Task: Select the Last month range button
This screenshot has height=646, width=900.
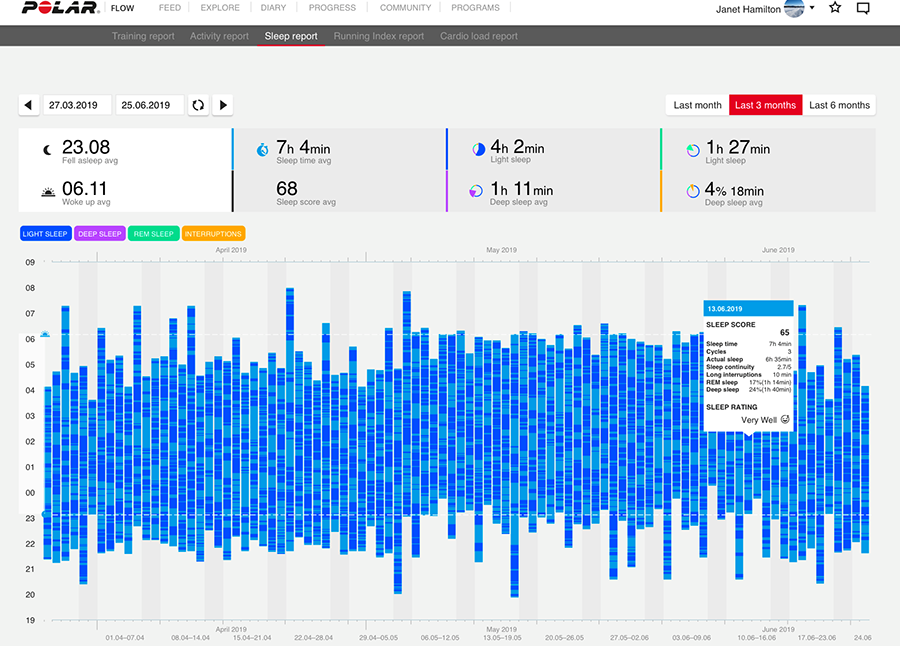Action: coord(697,105)
